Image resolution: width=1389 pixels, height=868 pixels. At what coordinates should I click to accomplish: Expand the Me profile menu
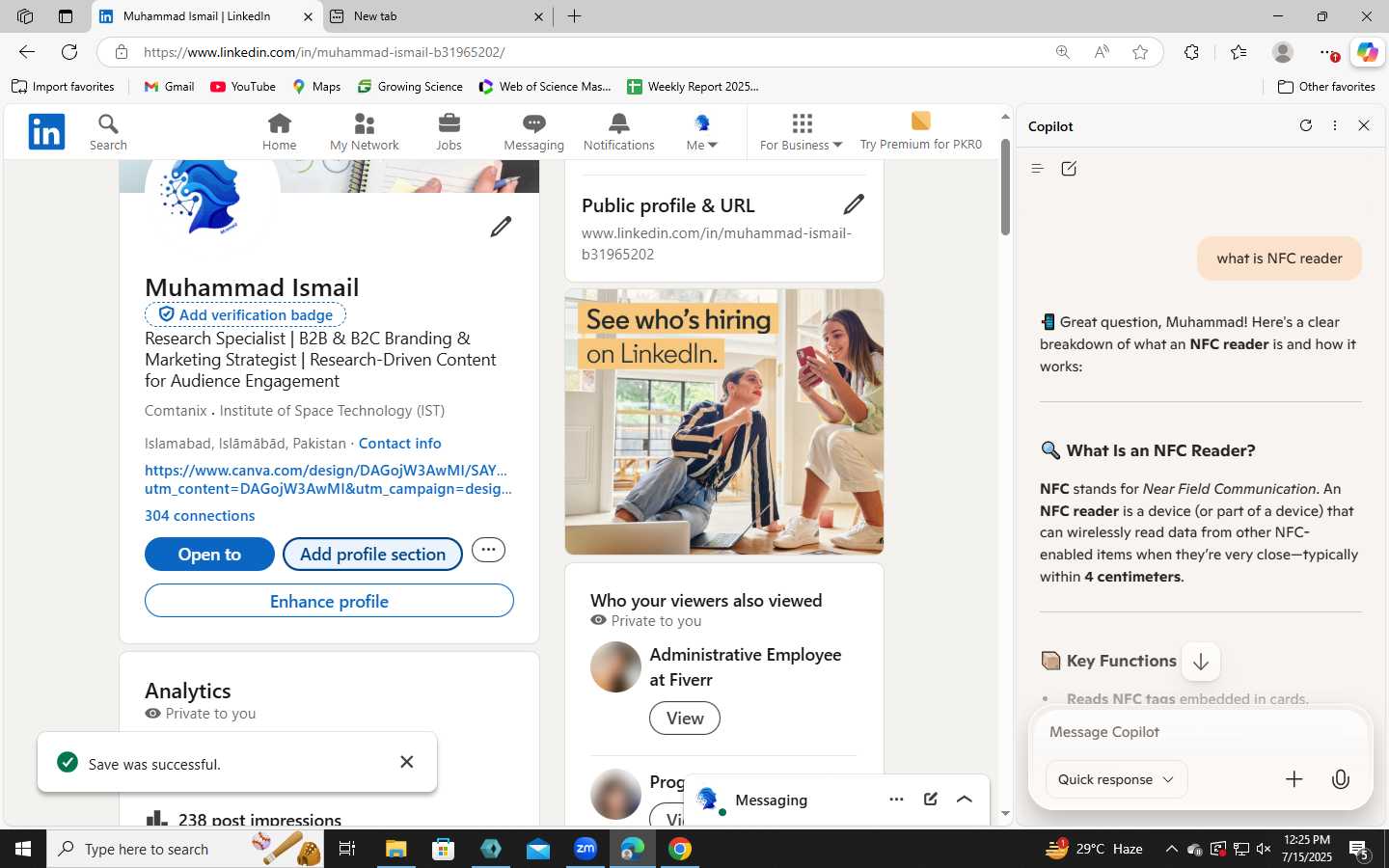pos(702,132)
